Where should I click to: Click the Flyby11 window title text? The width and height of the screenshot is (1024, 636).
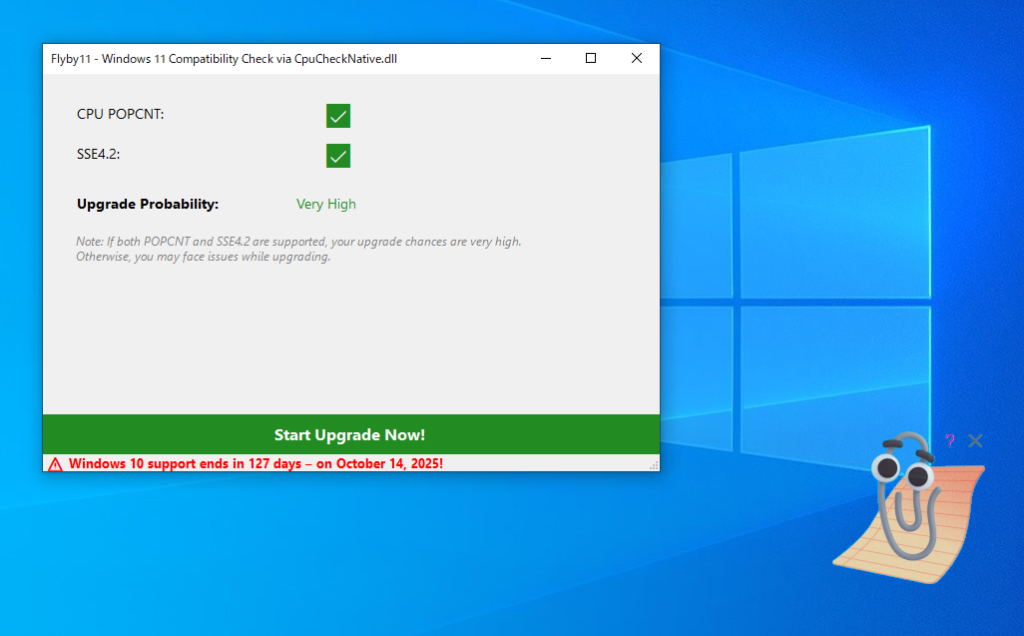click(x=224, y=59)
